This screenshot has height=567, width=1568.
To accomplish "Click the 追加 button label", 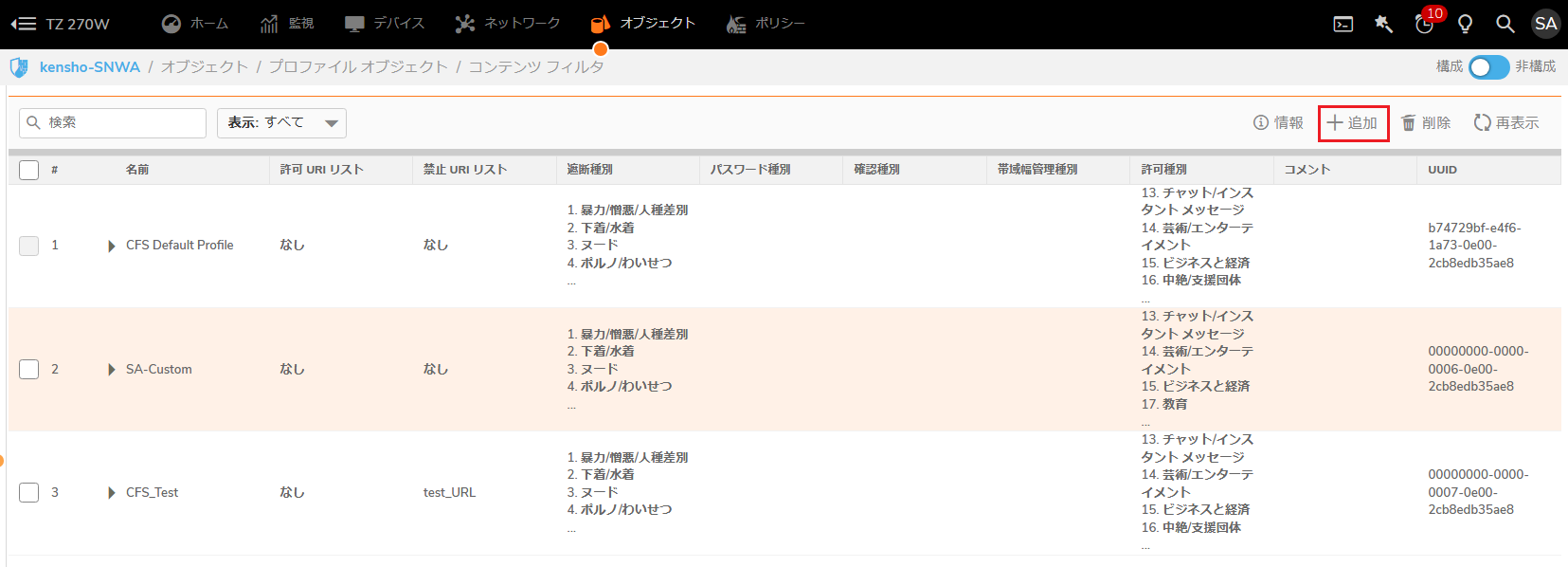I will pos(1362,123).
